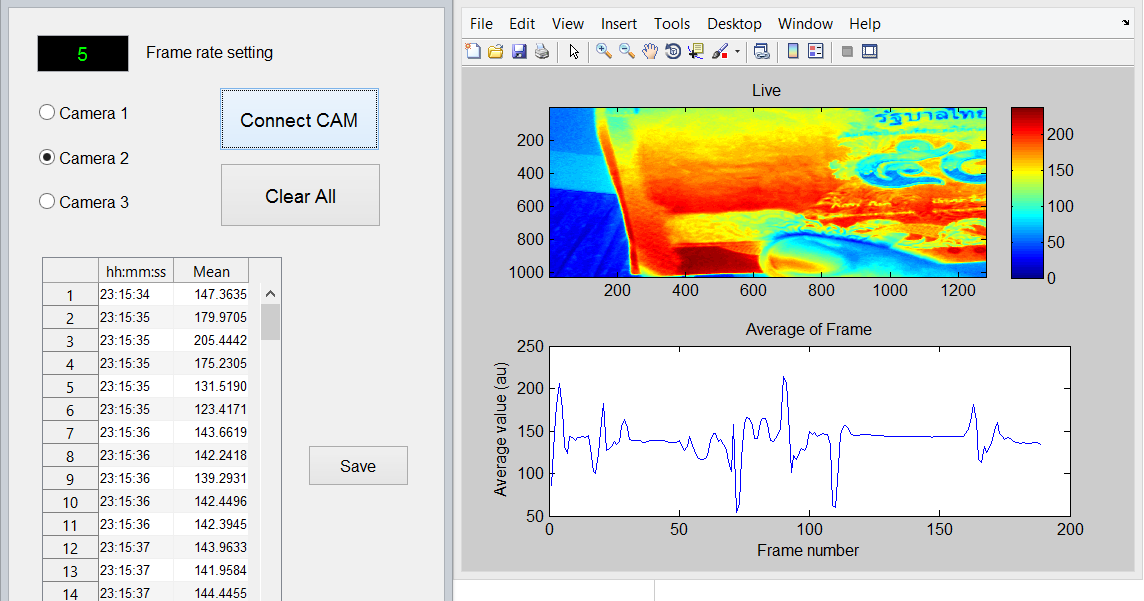Select the Camera 1 radio button
The width and height of the screenshot is (1144, 601).
(x=46, y=112)
